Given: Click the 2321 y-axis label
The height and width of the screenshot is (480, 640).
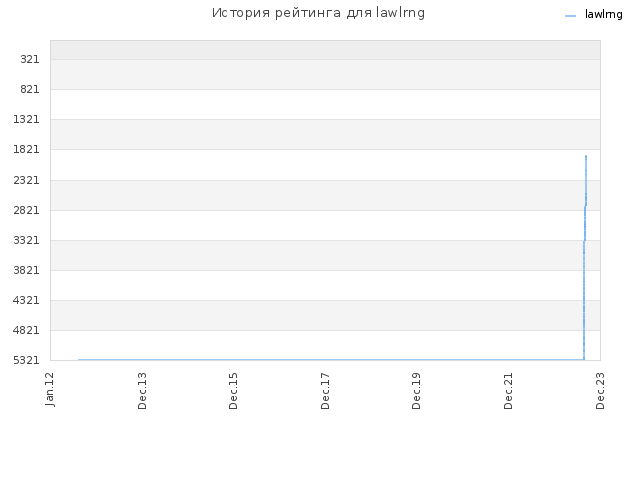Looking at the screenshot, I should click(27, 180).
